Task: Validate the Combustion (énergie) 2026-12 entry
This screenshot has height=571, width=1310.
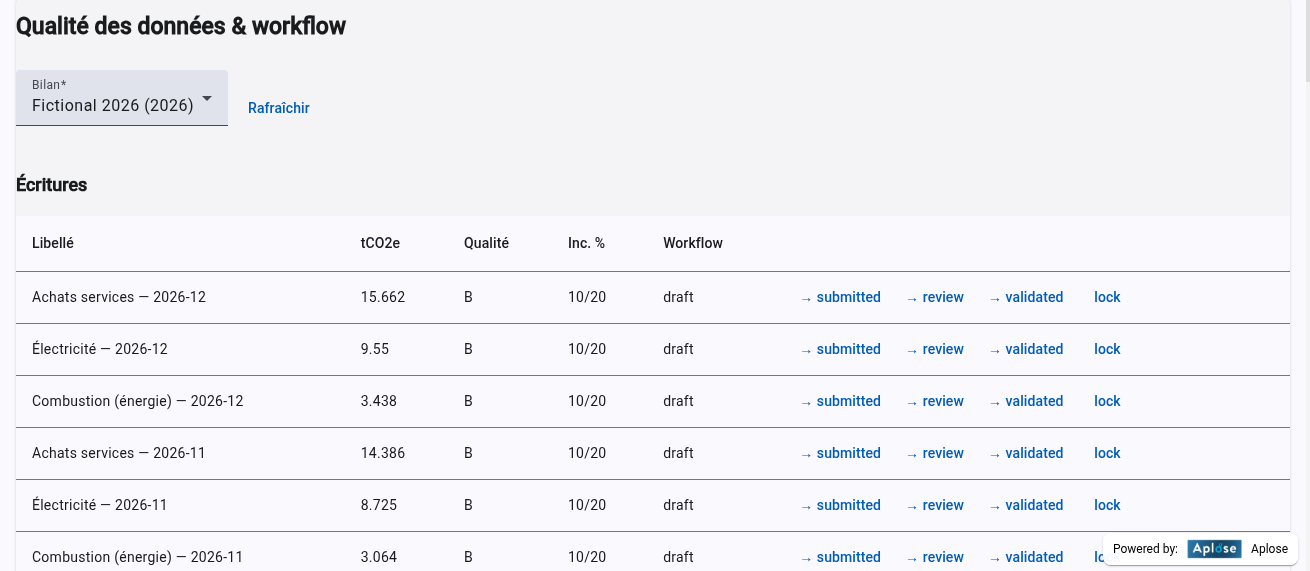Action: pos(1026,401)
